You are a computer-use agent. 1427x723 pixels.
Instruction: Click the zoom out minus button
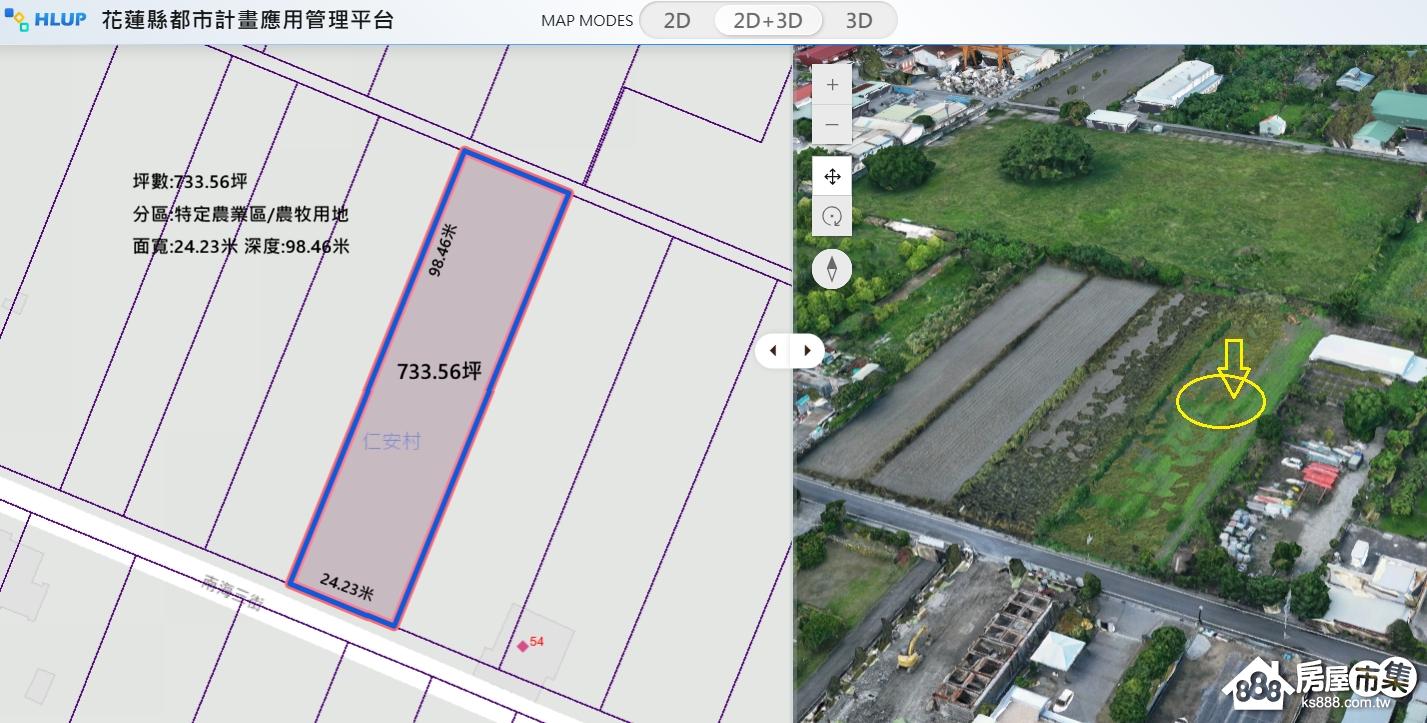point(832,125)
